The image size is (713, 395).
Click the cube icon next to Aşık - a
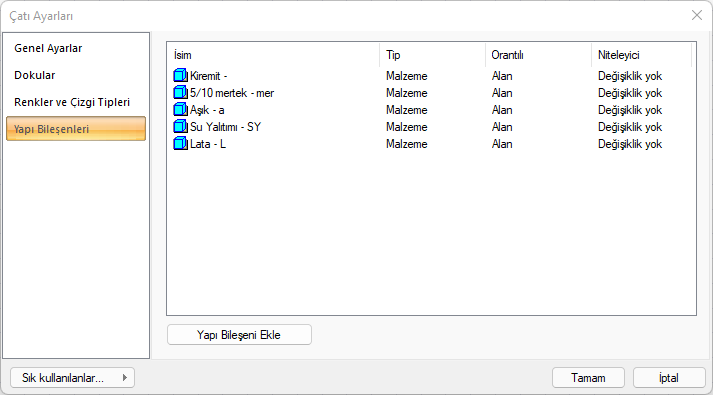tap(181, 110)
